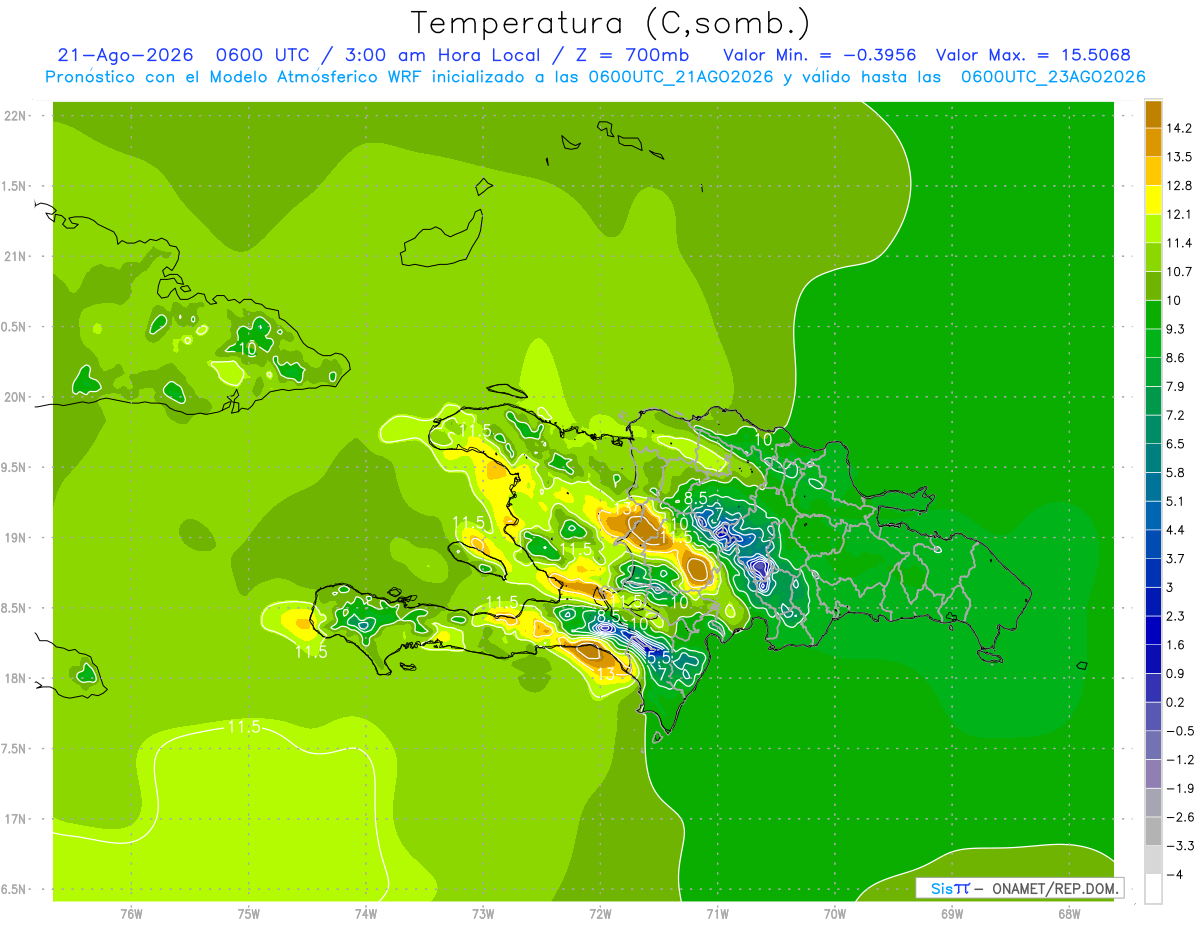
Task: Click the 21N latitude axis label
Action: (17, 256)
